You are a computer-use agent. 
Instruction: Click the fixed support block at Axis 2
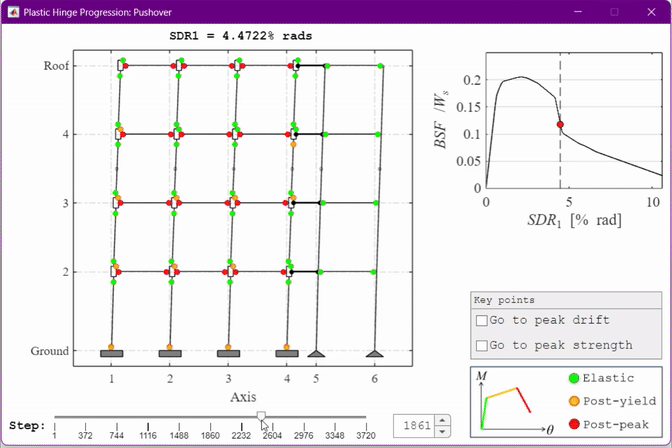[x=170, y=354]
